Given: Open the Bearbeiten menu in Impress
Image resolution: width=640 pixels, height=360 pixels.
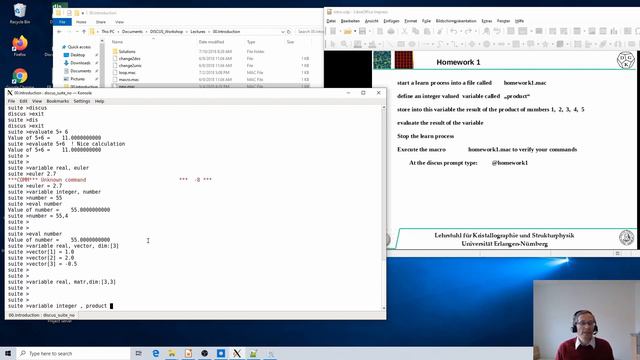Looking at the screenshot, I should pyautogui.click(x=350, y=21).
